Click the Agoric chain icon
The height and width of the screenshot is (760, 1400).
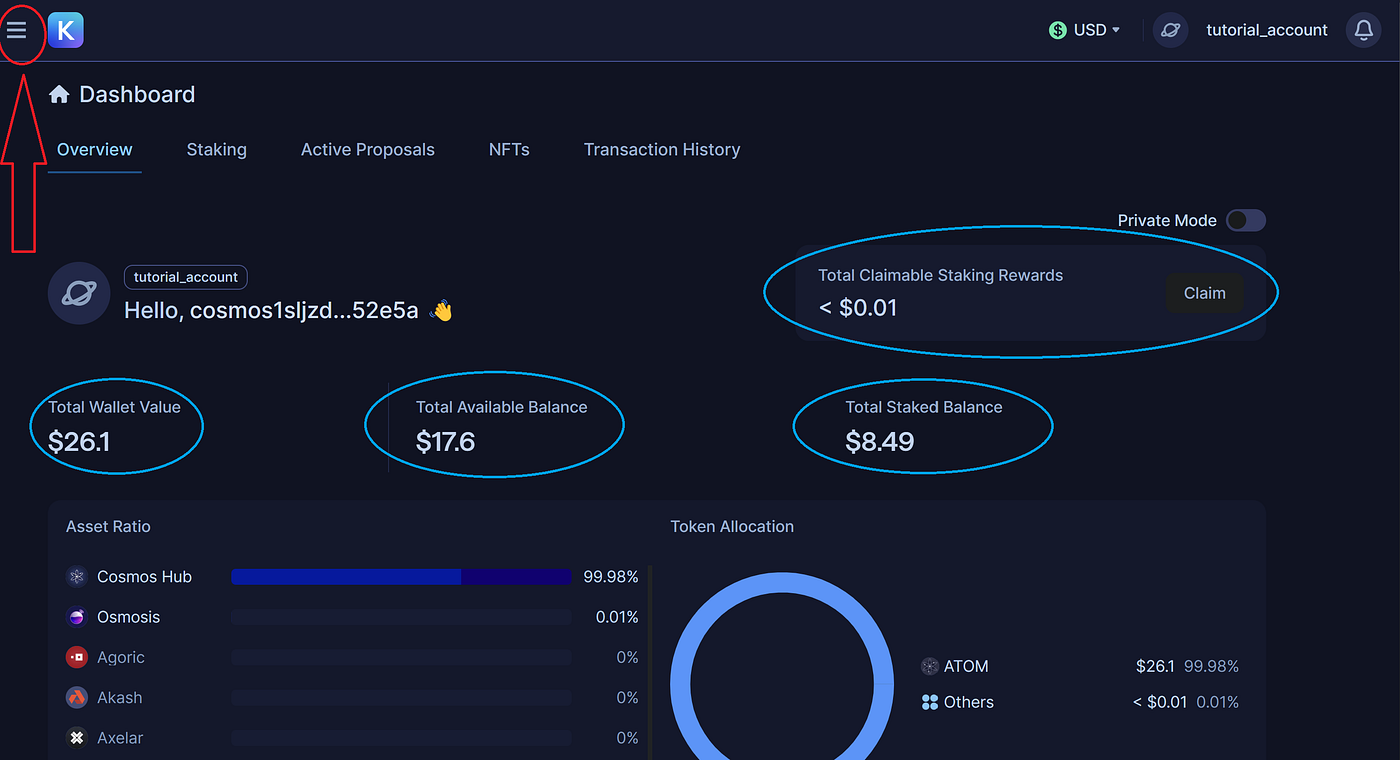[76, 657]
